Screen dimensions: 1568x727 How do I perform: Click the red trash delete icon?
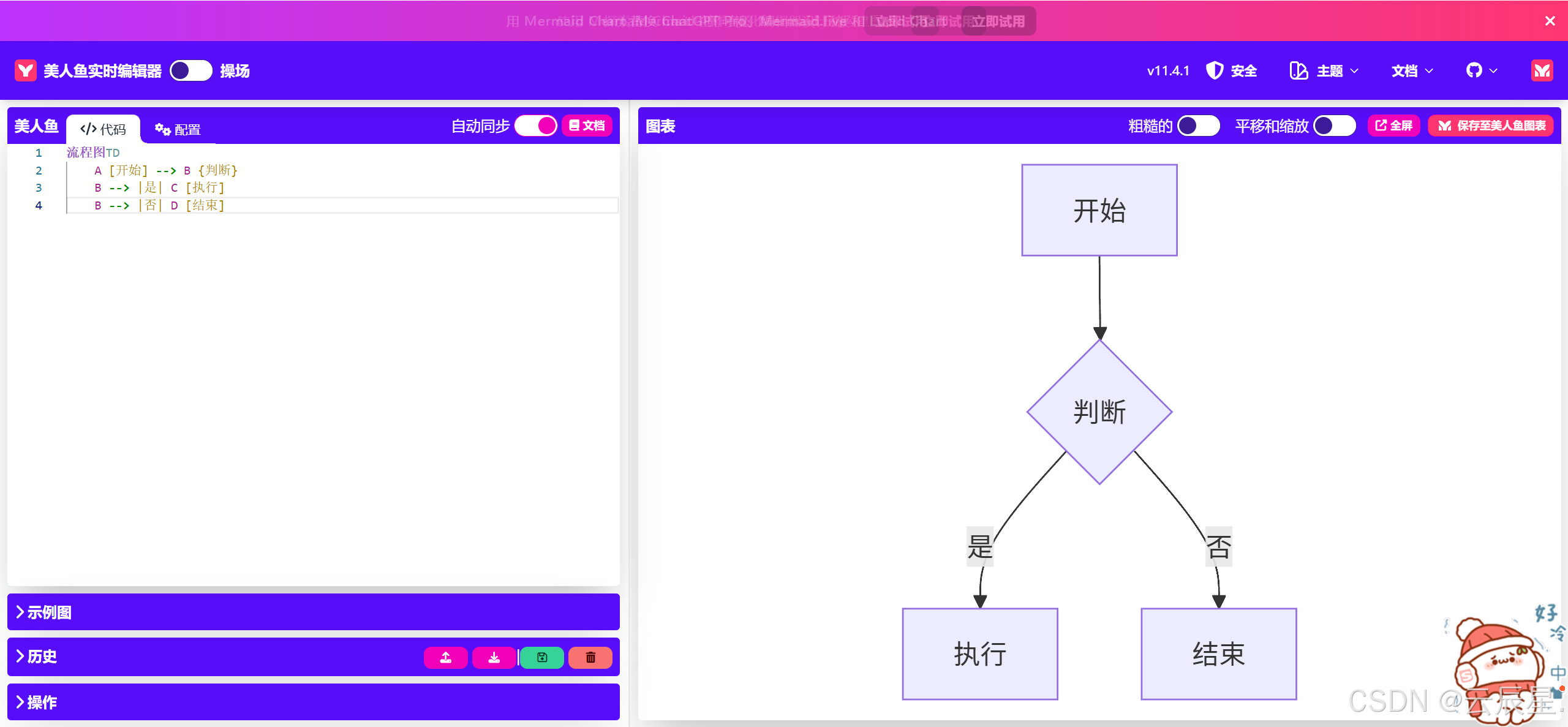[590, 657]
